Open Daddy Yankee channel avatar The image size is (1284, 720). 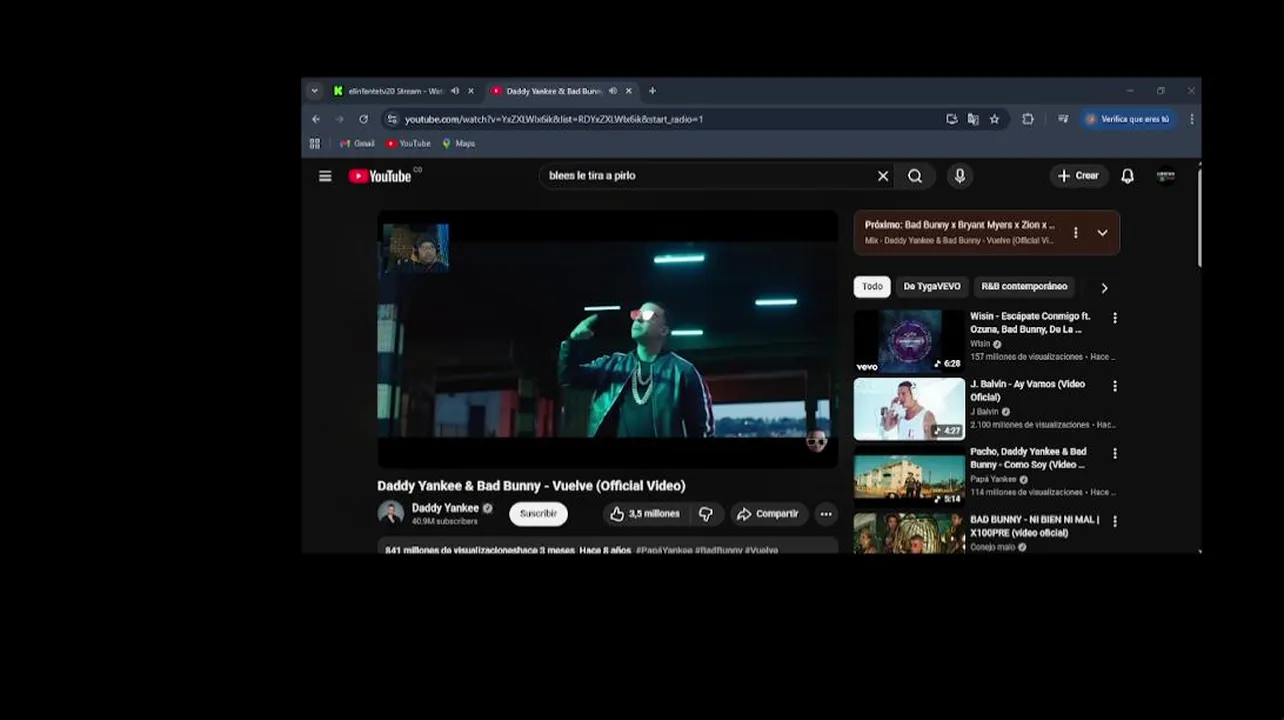tap(390, 513)
